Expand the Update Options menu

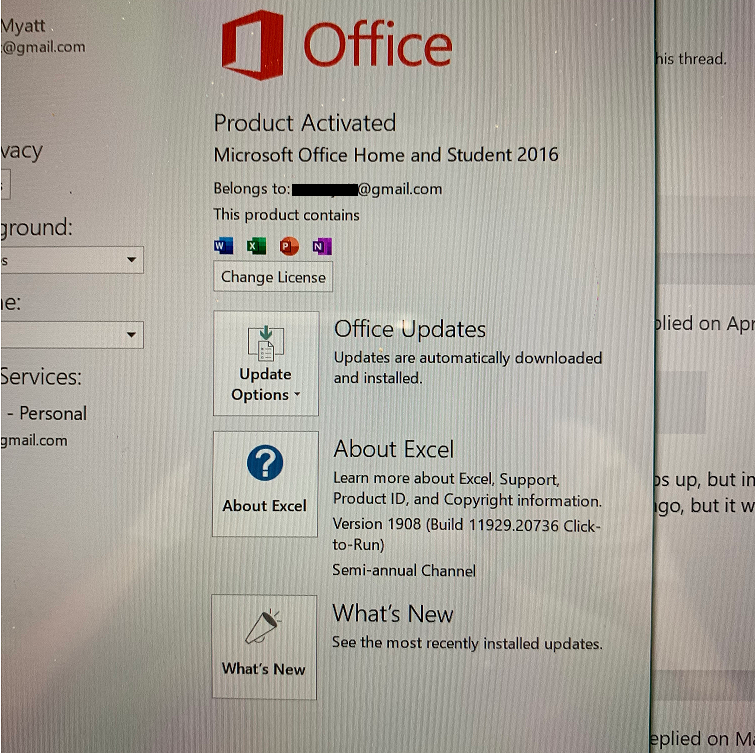(266, 363)
